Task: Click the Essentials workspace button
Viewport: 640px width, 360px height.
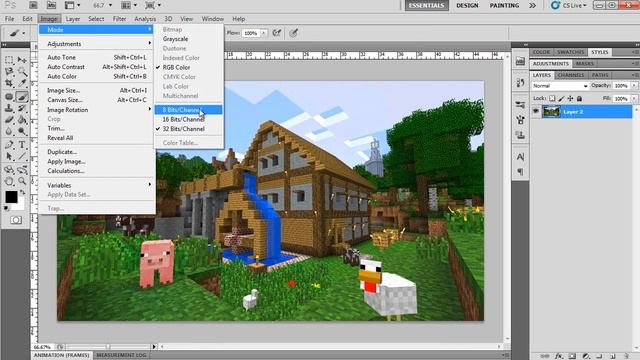Action: pos(427,6)
